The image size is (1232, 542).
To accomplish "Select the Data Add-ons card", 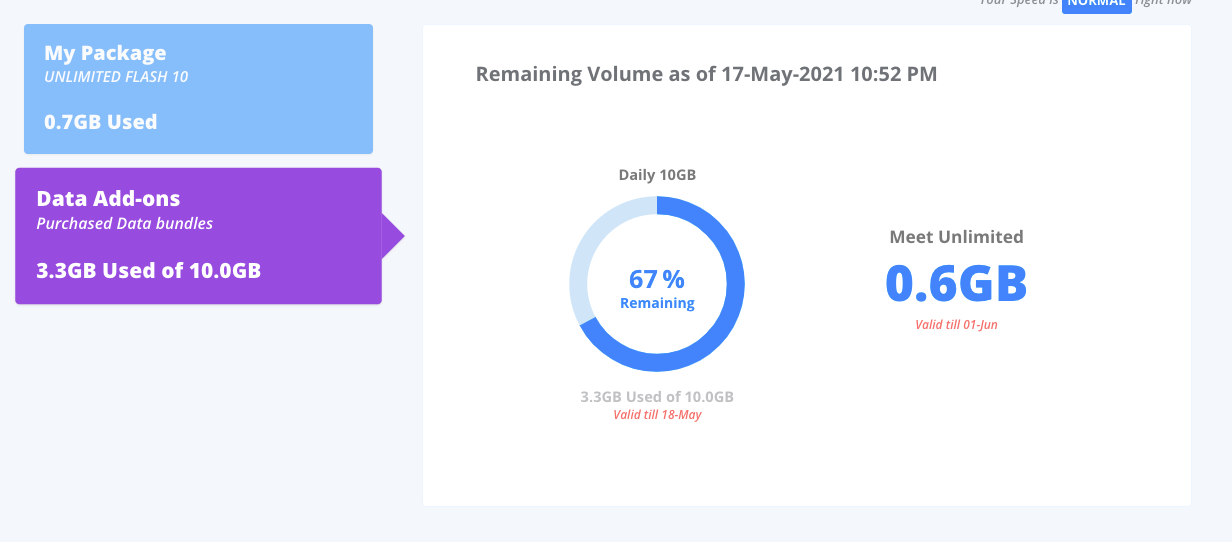I will (198, 236).
